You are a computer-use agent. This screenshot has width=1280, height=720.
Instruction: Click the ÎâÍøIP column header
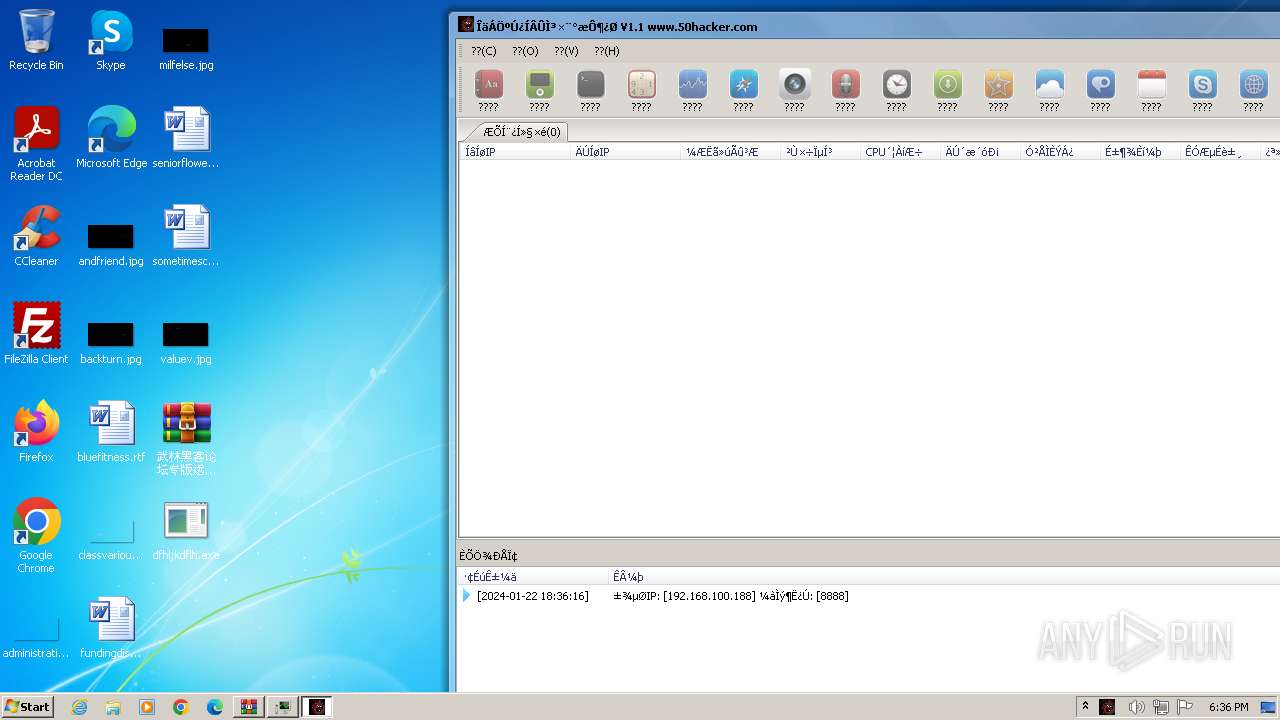pyautogui.click(x=514, y=152)
